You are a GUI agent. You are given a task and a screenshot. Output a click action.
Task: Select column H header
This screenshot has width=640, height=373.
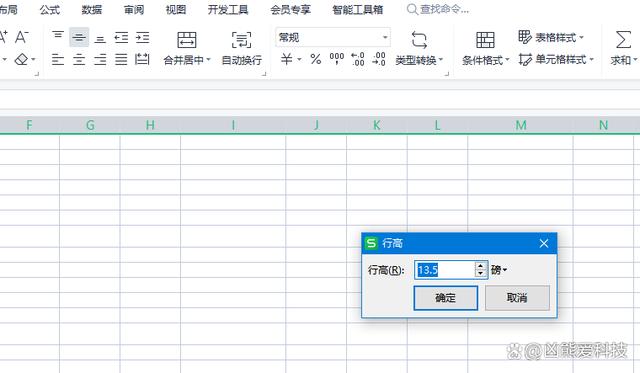150,125
